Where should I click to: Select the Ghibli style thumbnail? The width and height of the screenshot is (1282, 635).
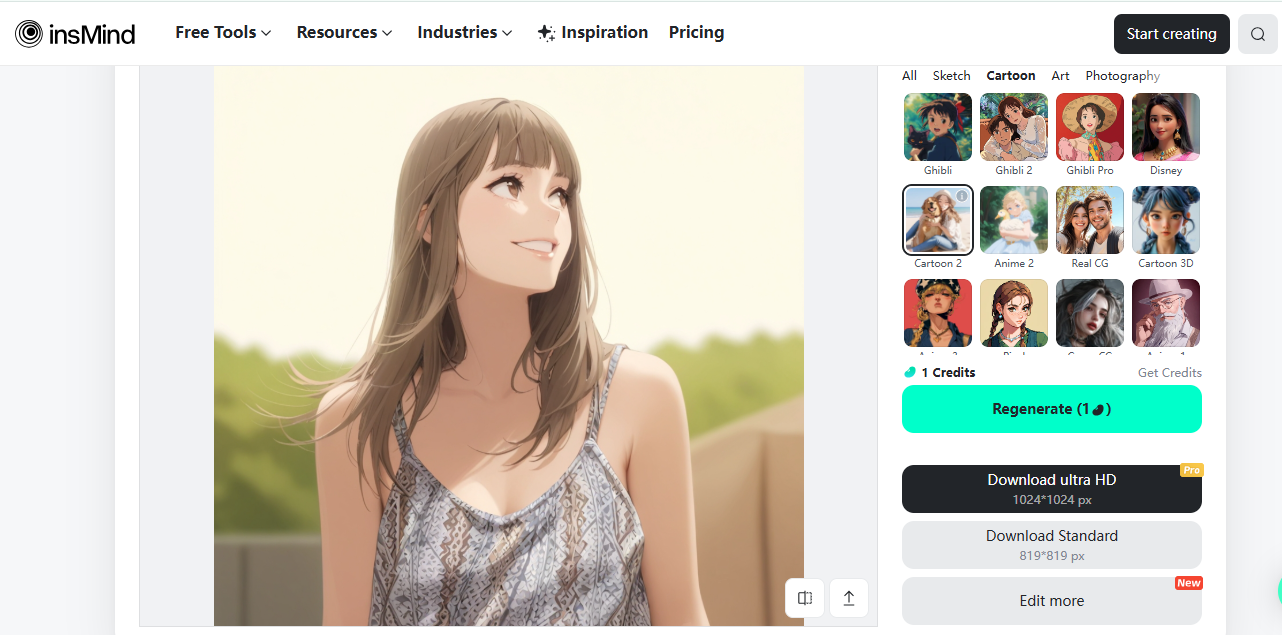coord(937,127)
